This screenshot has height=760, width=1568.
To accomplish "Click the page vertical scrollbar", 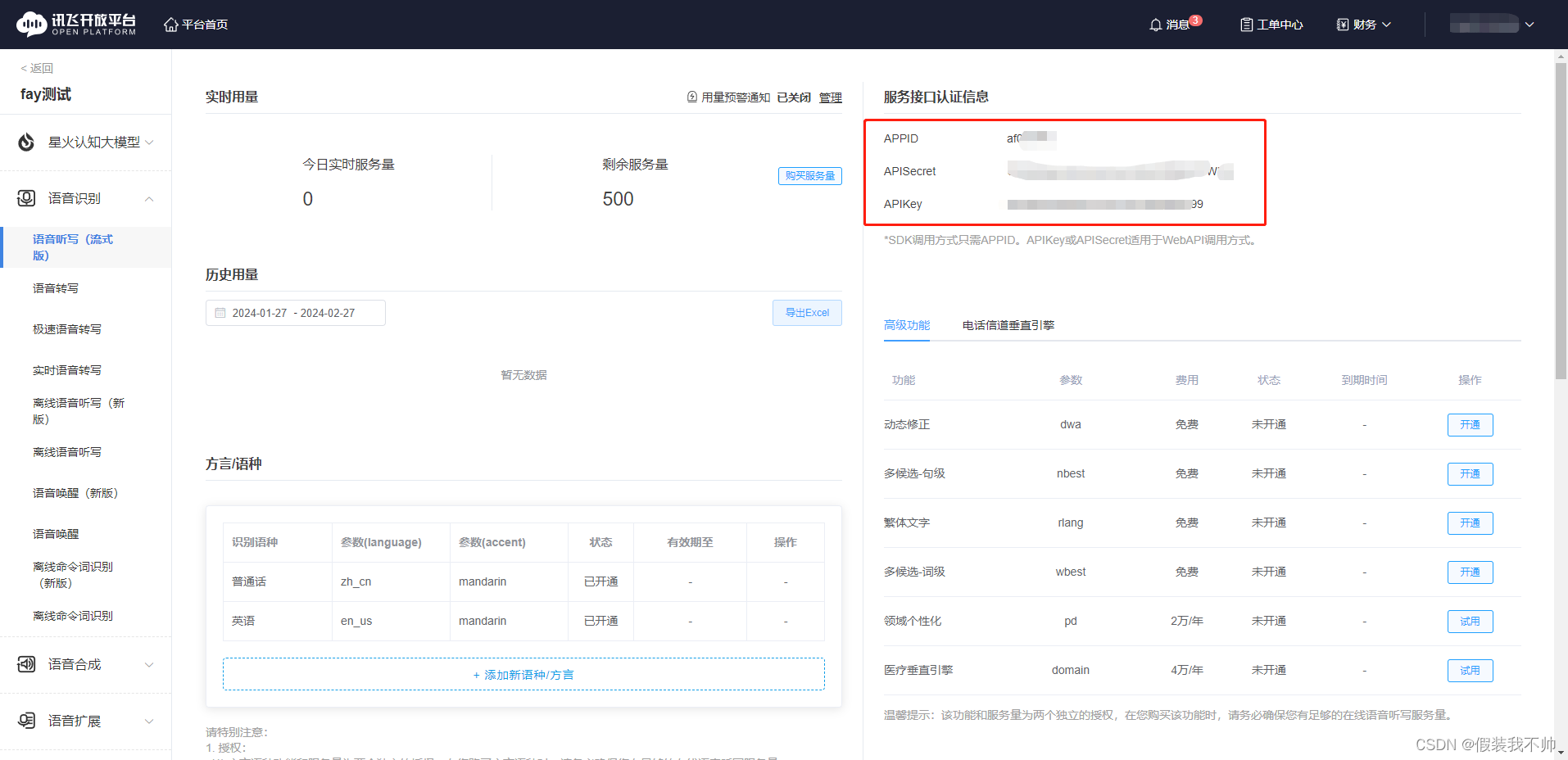I will click(x=1561, y=221).
